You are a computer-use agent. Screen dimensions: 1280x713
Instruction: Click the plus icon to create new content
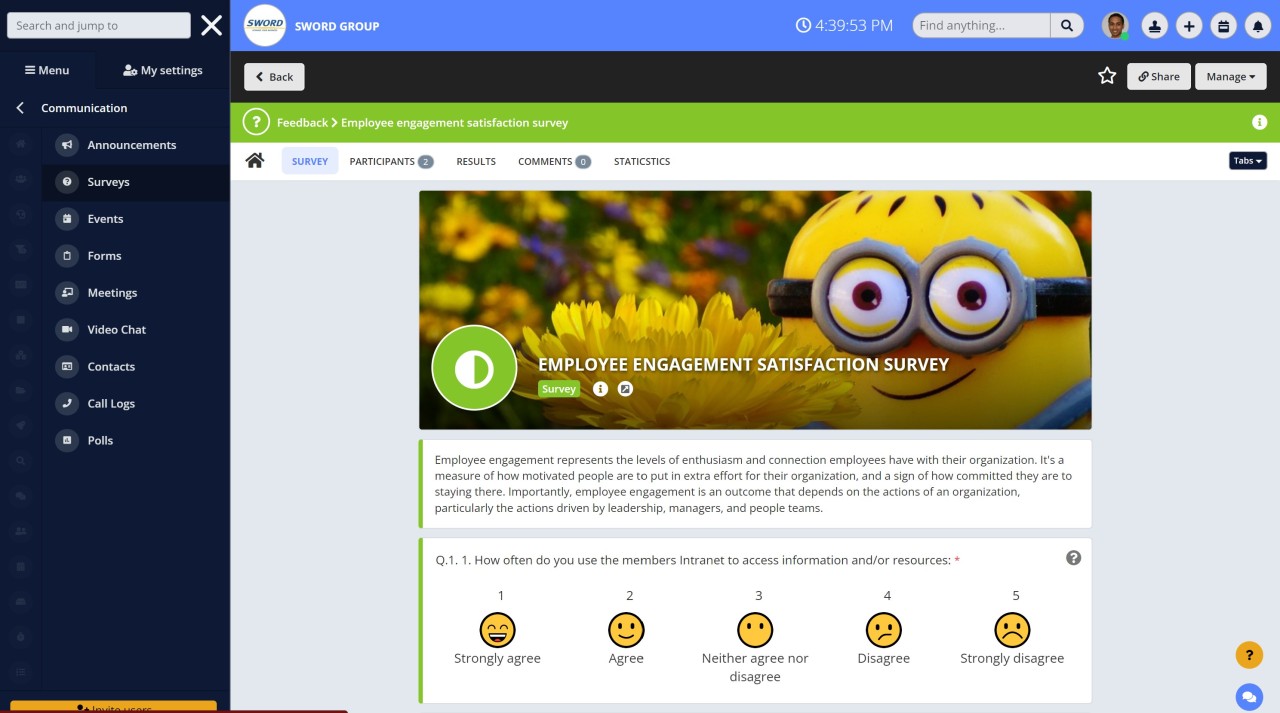(x=1189, y=25)
